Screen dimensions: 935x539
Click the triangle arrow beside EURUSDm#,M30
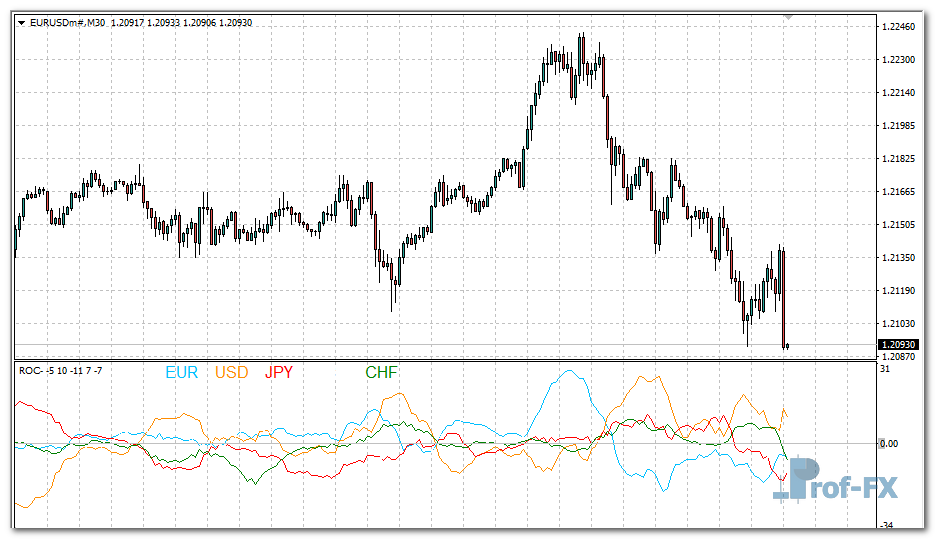22,23
